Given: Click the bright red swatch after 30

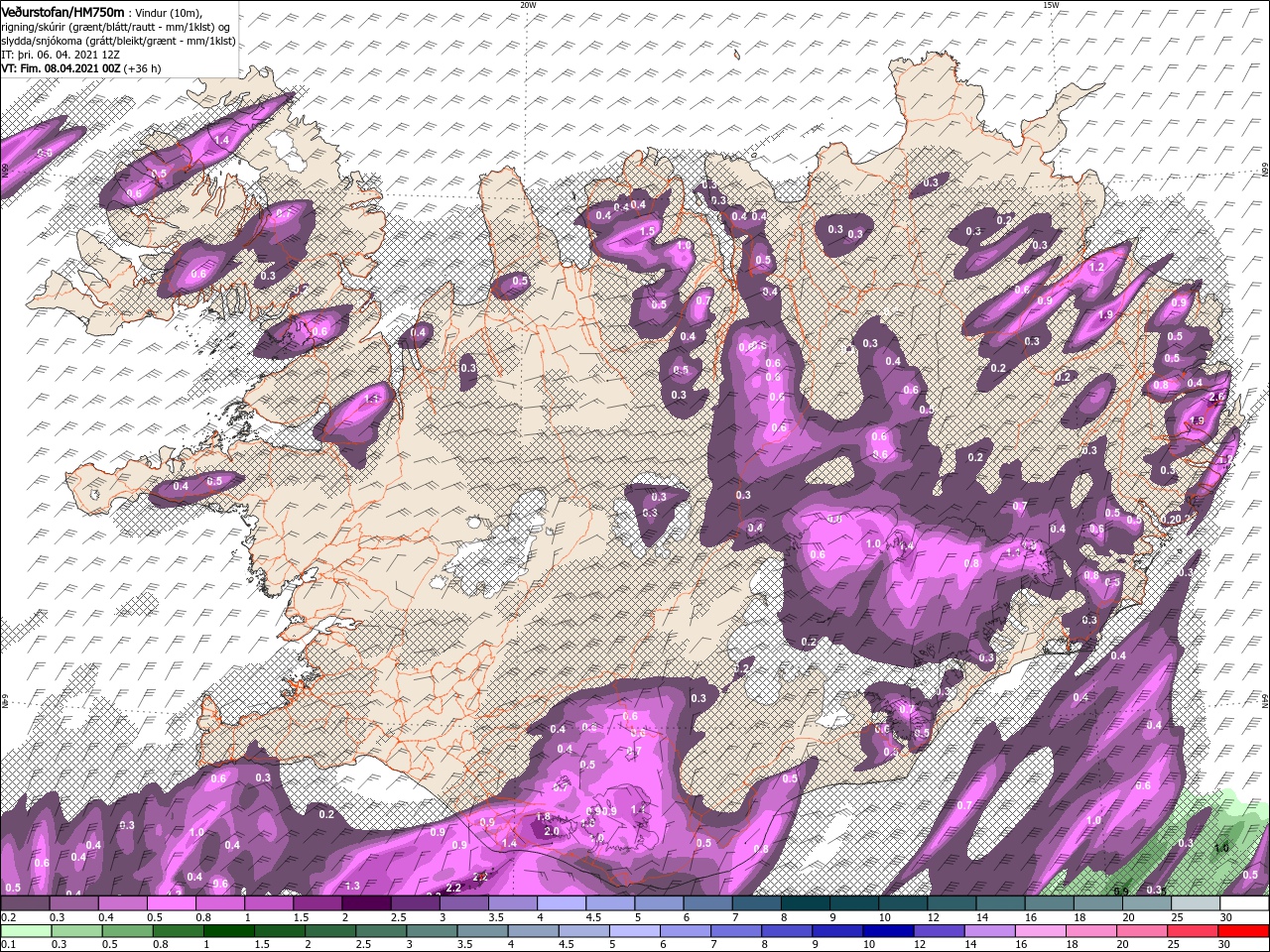Looking at the screenshot, I should pos(1244,931).
